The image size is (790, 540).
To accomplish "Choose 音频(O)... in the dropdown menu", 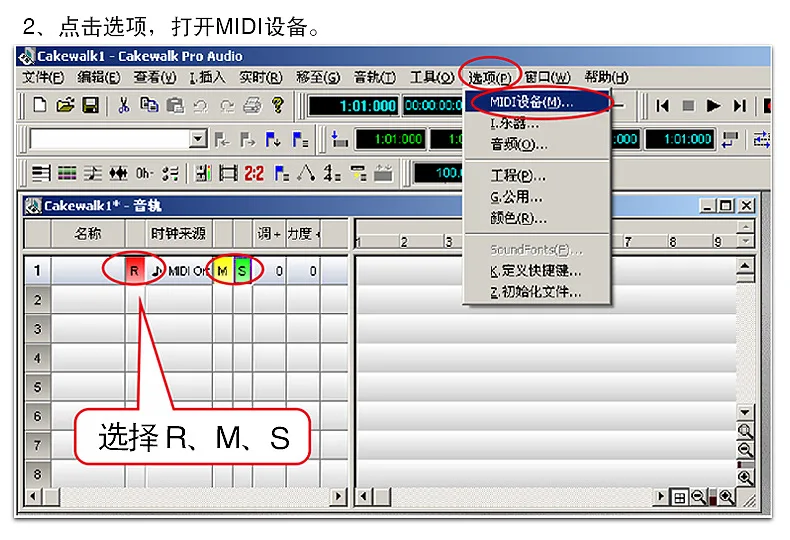I will point(537,145).
